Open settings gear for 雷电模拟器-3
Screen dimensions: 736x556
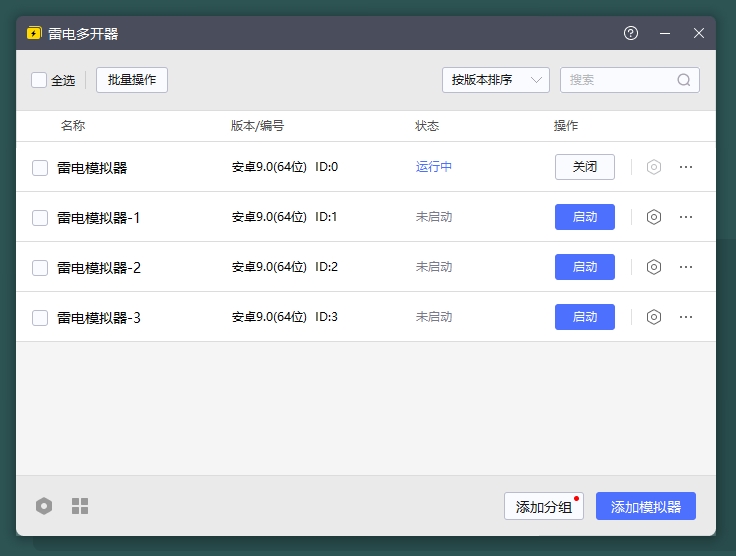(654, 317)
